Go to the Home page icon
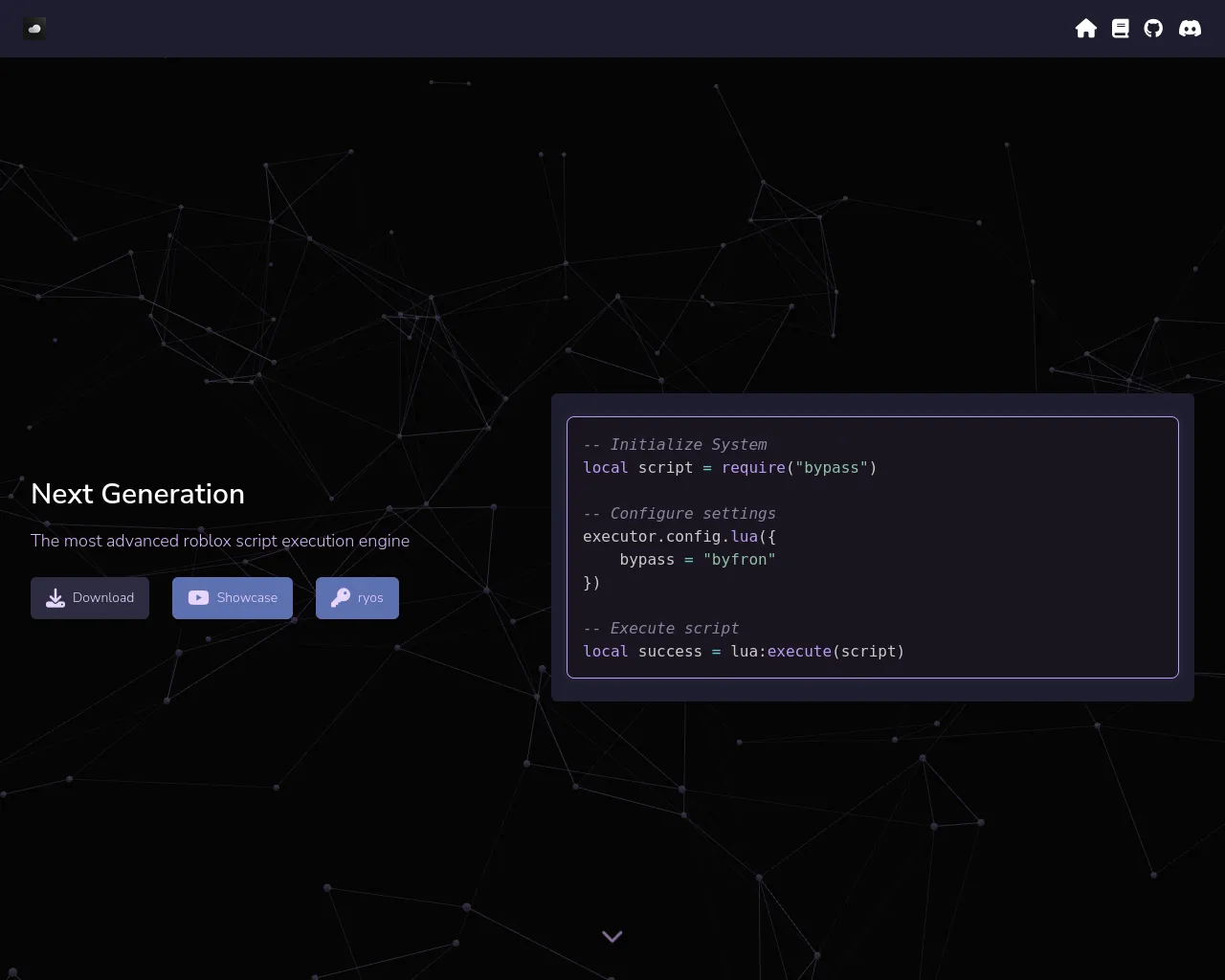Screen dimensions: 1225x980 1085,29
